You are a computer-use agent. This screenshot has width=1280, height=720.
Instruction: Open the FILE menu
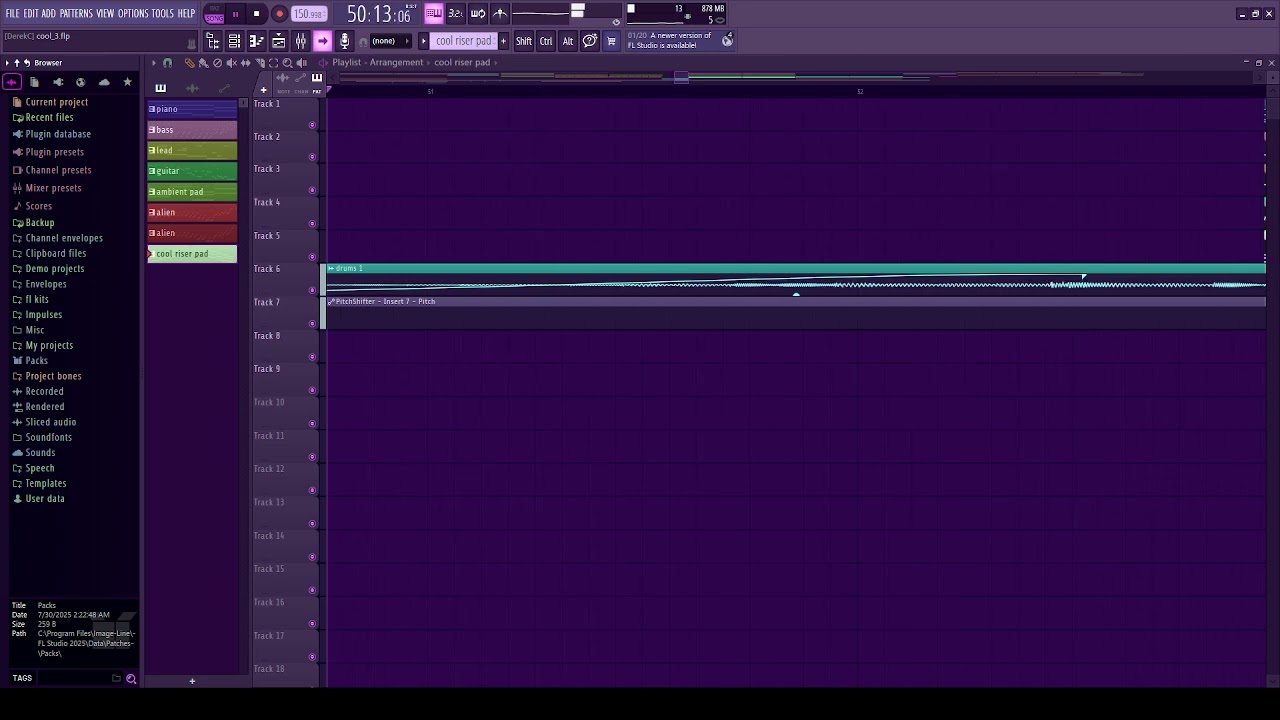[12, 13]
